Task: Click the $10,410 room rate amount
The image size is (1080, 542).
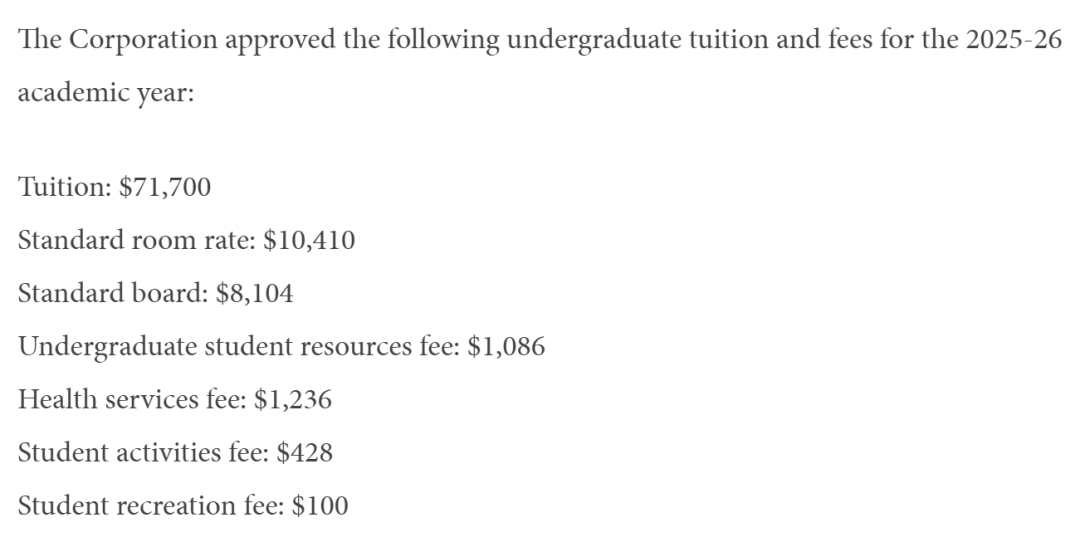Action: [309, 240]
